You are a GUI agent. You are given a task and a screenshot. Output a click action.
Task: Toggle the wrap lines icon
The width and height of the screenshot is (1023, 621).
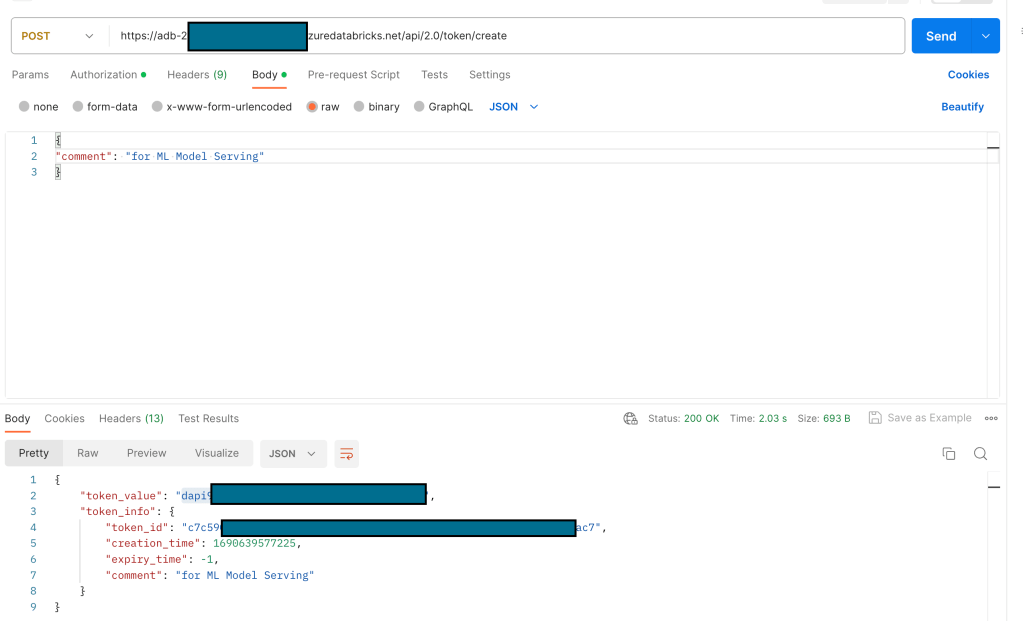346,454
